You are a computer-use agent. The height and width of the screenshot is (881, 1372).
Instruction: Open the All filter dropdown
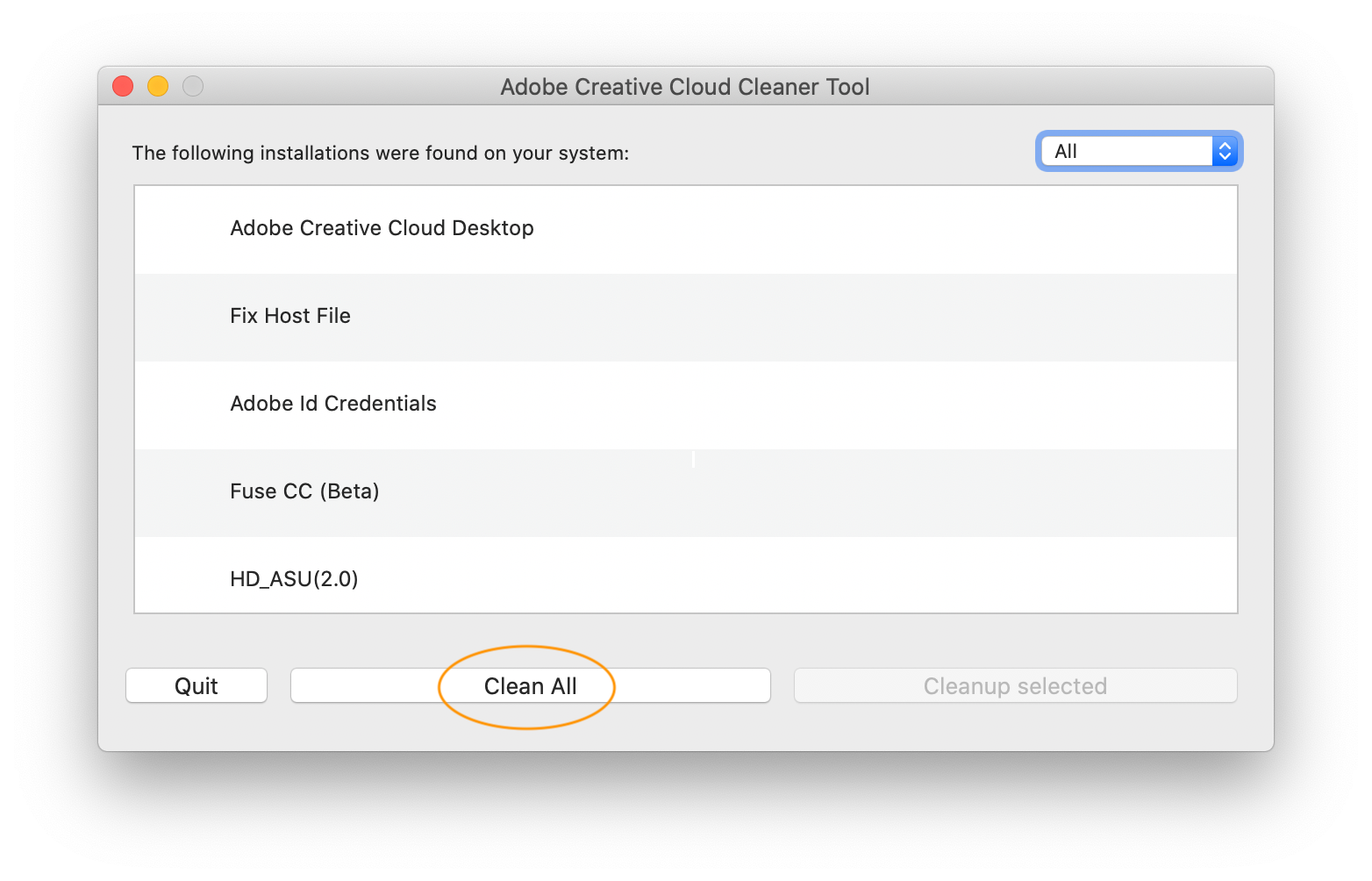click(x=1139, y=151)
